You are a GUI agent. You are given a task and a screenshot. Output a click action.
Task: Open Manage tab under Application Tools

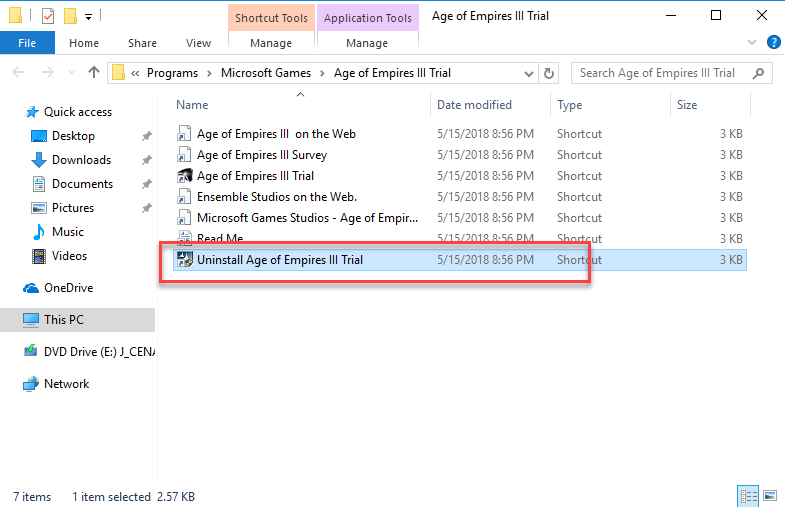pyautogui.click(x=367, y=43)
